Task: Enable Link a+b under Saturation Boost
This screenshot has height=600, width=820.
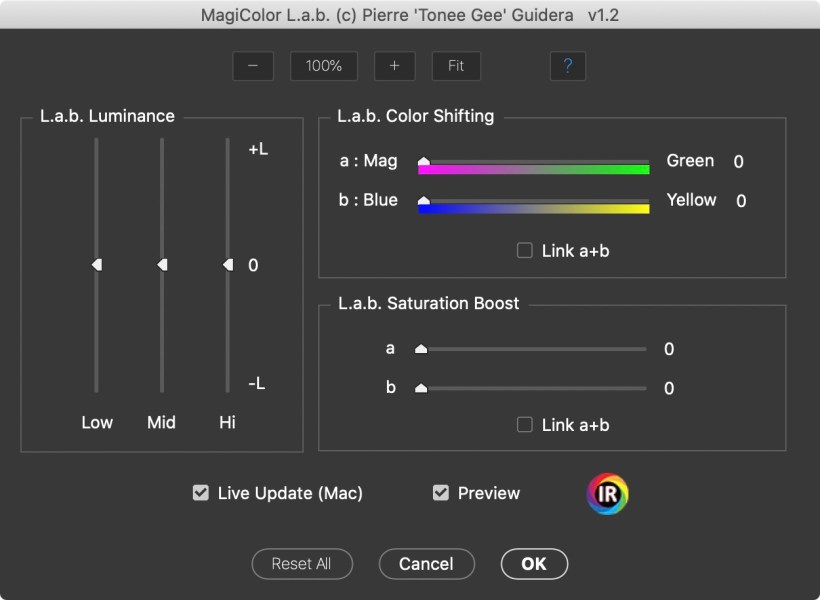Action: tap(525, 425)
